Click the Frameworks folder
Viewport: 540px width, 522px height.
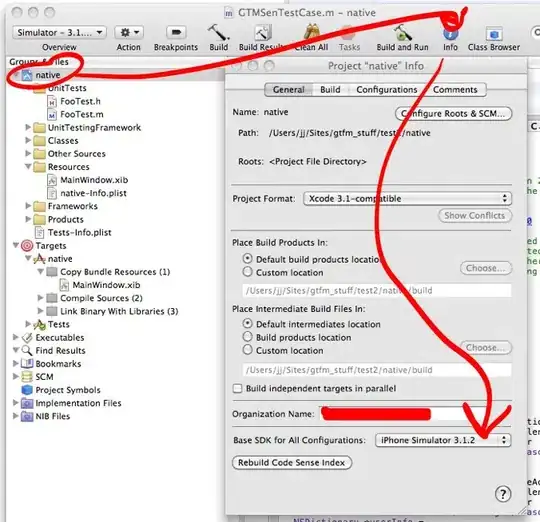point(72,206)
